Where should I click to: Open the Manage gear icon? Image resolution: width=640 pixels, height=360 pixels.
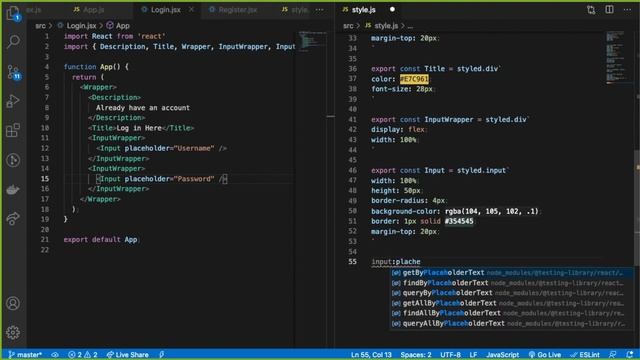point(13,333)
